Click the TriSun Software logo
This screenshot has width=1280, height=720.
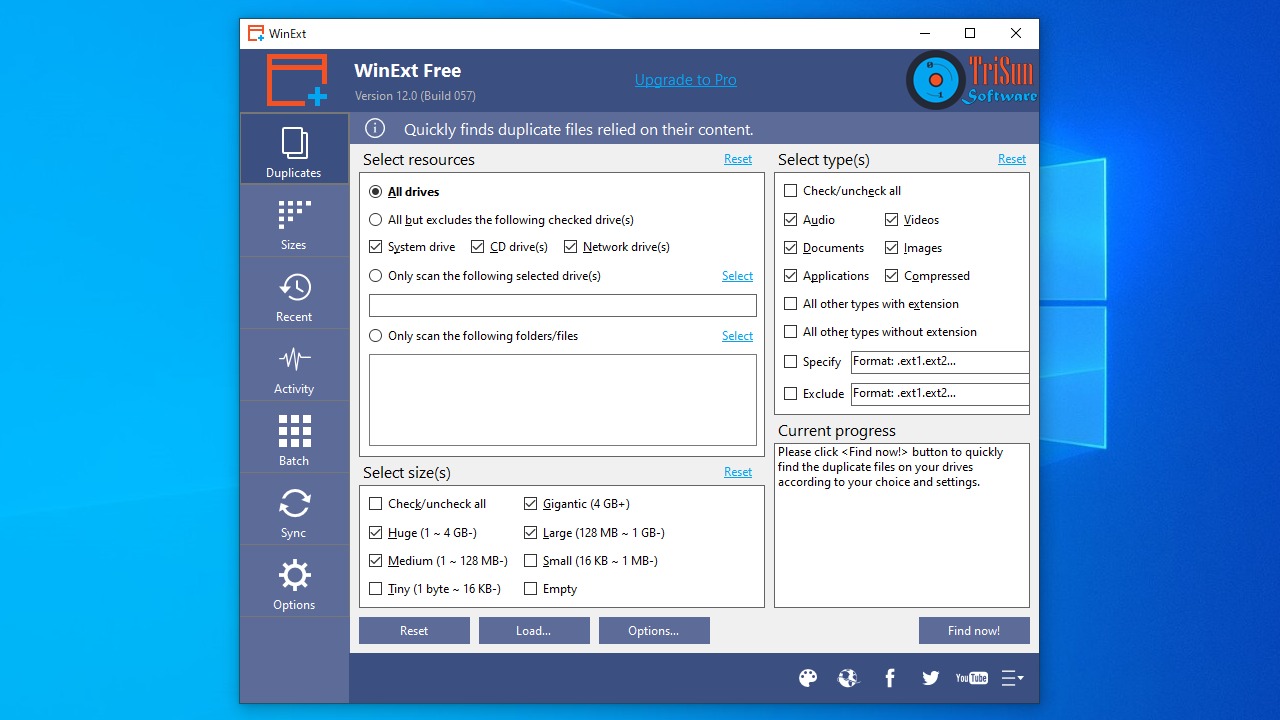971,80
